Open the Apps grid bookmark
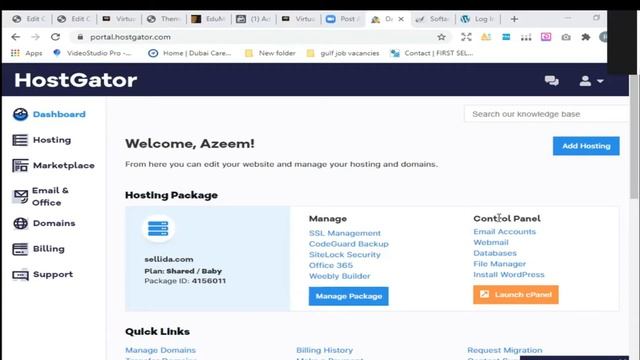This screenshot has height=360, width=640. (x=27, y=53)
